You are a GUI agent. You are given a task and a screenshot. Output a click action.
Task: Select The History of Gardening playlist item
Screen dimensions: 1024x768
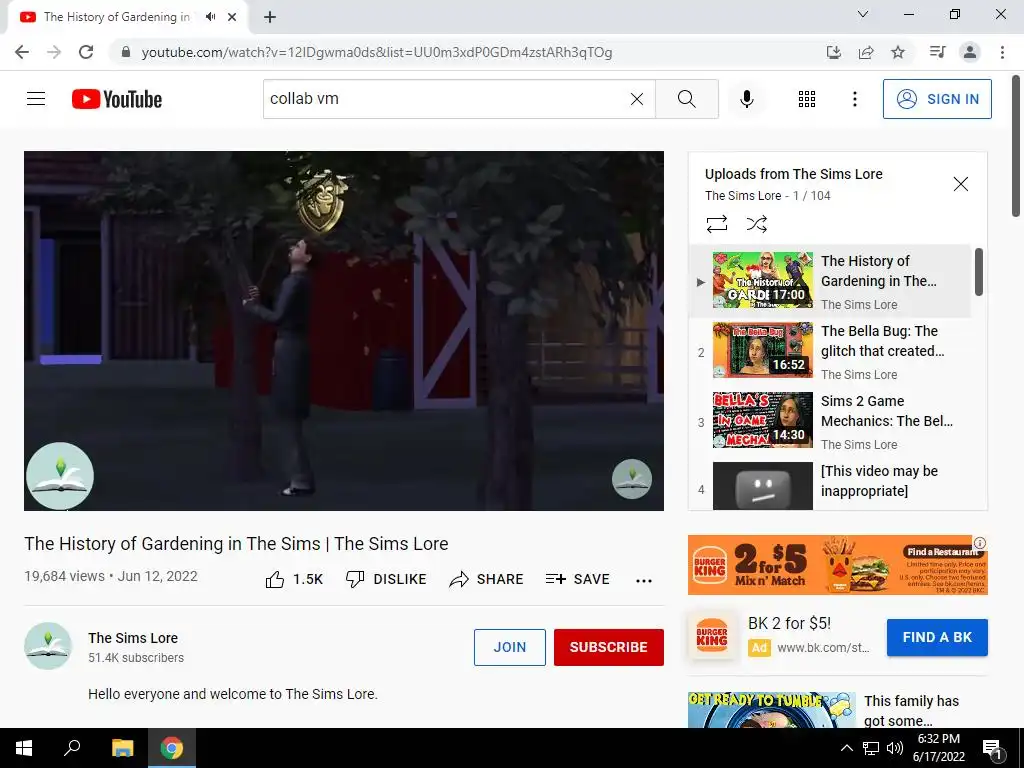(830, 282)
